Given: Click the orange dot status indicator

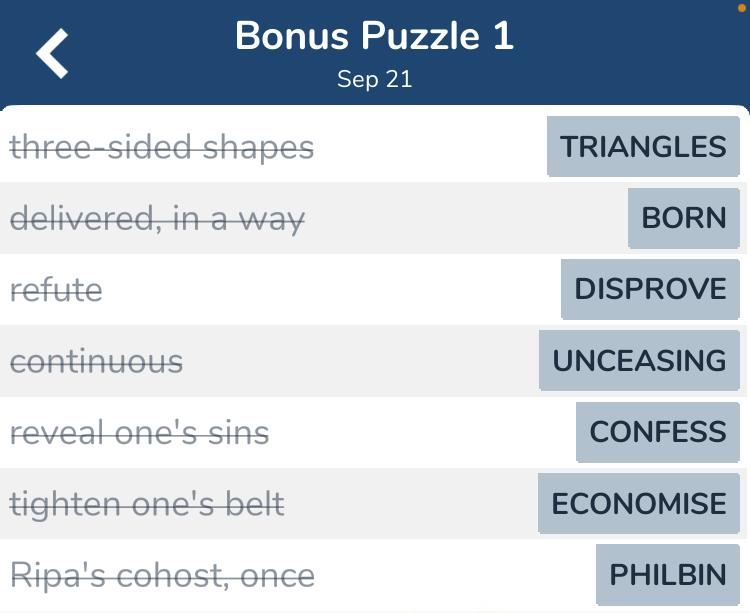Looking at the screenshot, I should pos(743,7).
